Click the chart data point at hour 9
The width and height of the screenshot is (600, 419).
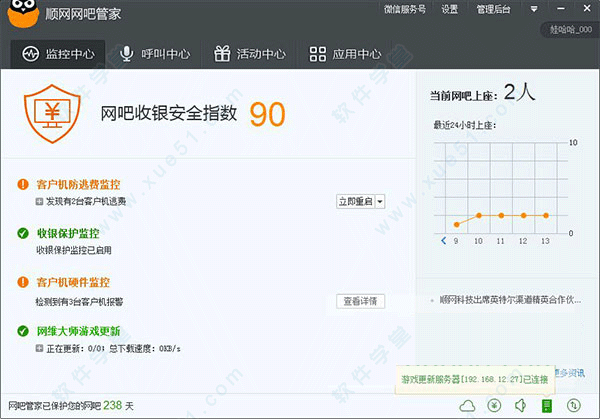456,225
